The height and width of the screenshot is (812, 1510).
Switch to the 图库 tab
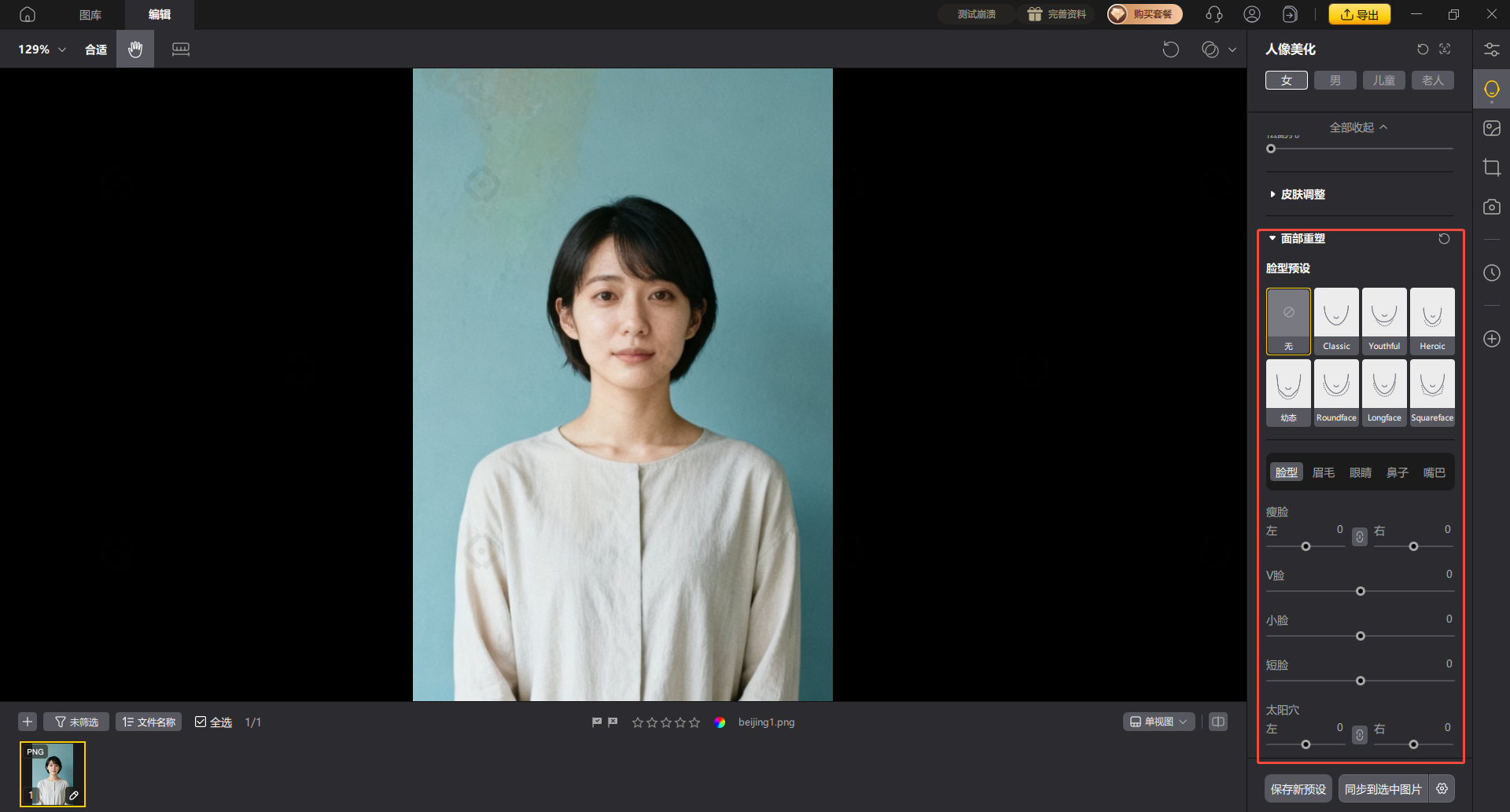(90, 15)
